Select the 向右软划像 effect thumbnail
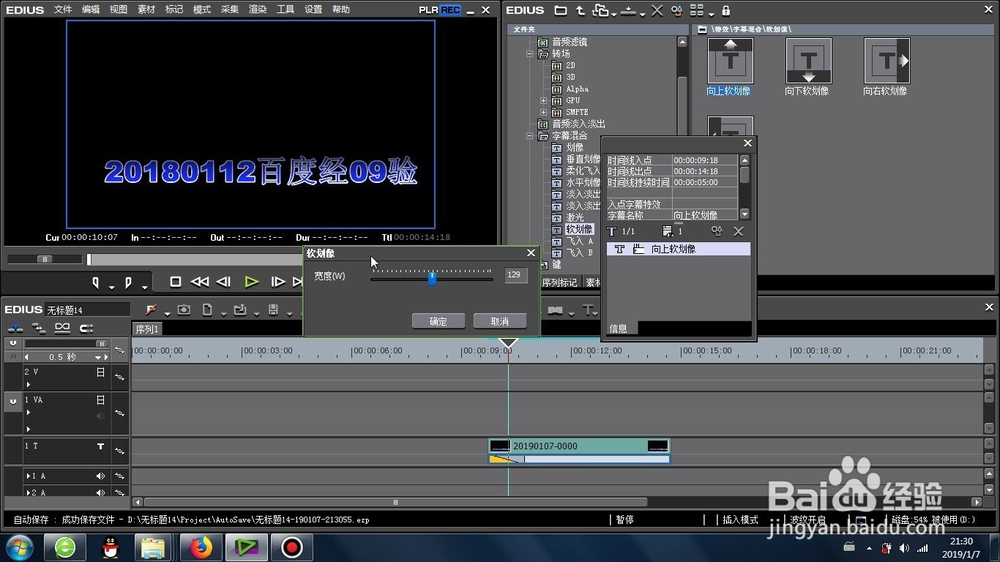 (x=886, y=61)
